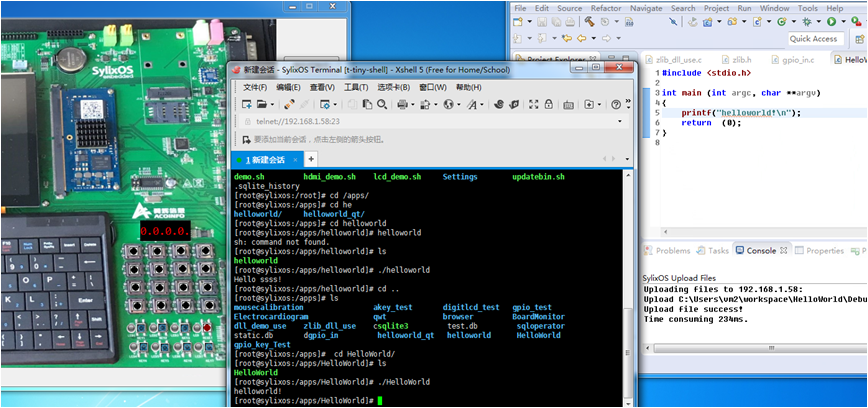Toggle the screen lock icon in Xshell
Image resolution: width=868 pixels, height=408 pixels.
coord(549,104)
